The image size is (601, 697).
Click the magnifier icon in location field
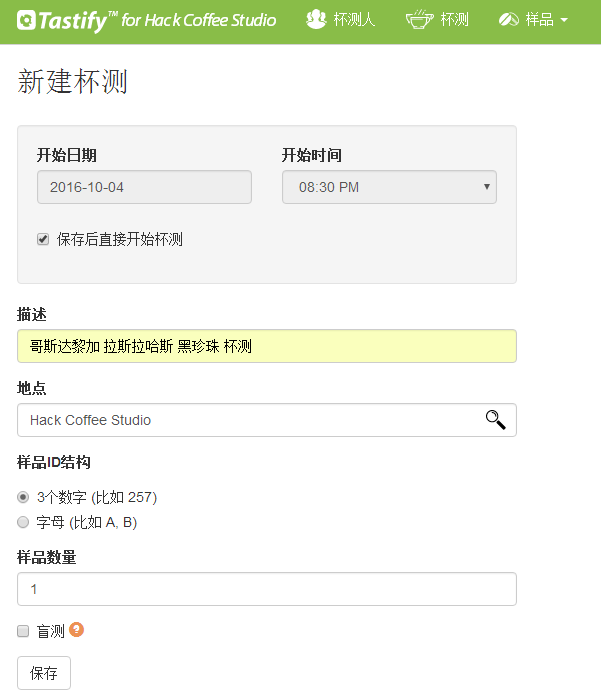pyautogui.click(x=495, y=420)
